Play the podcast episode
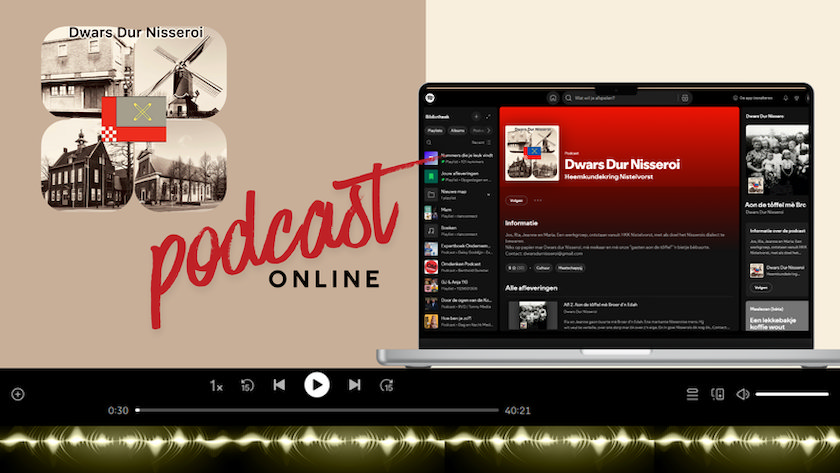Image resolution: width=840 pixels, height=473 pixels. point(317,385)
